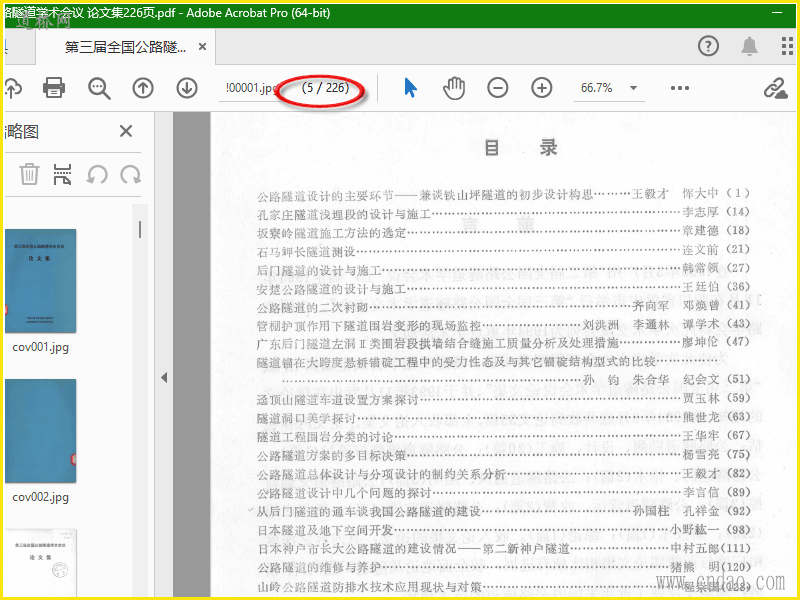Rotate page counterclockwise
The image size is (800, 600).
point(96,174)
